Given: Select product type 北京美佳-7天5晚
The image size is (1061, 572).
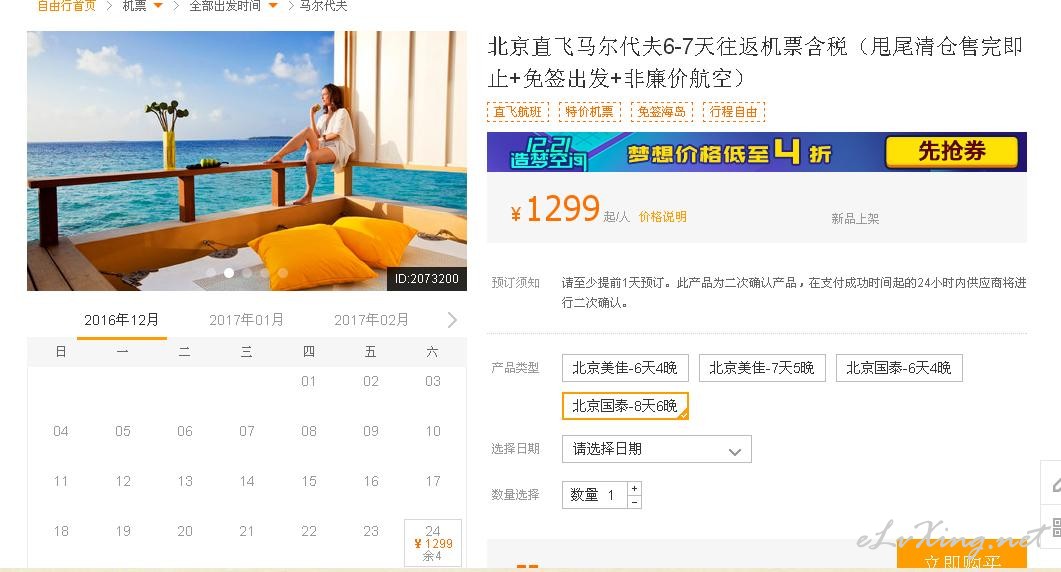Looking at the screenshot, I should click(762, 368).
